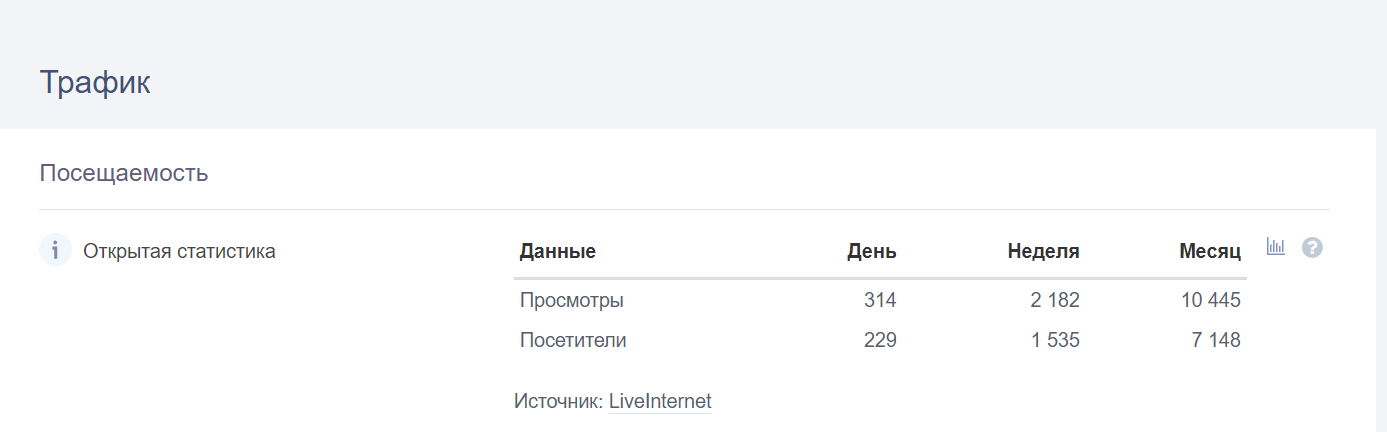
Task: Click the Неделя column header
Action: [x=1043, y=251]
